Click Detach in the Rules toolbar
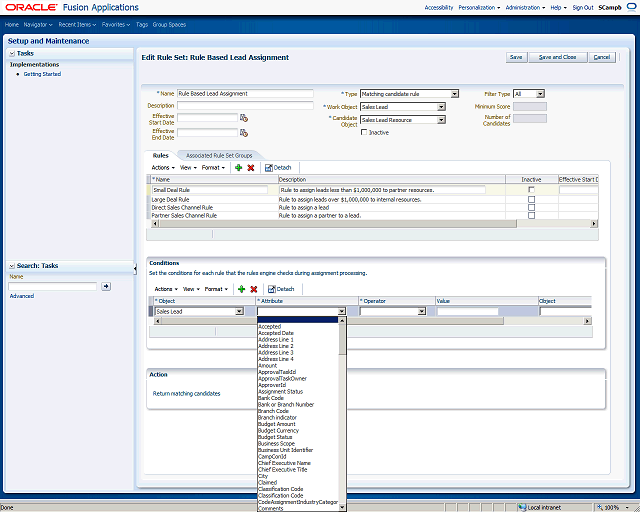Image resolution: width=640 pixels, height=512 pixels. tap(278, 167)
